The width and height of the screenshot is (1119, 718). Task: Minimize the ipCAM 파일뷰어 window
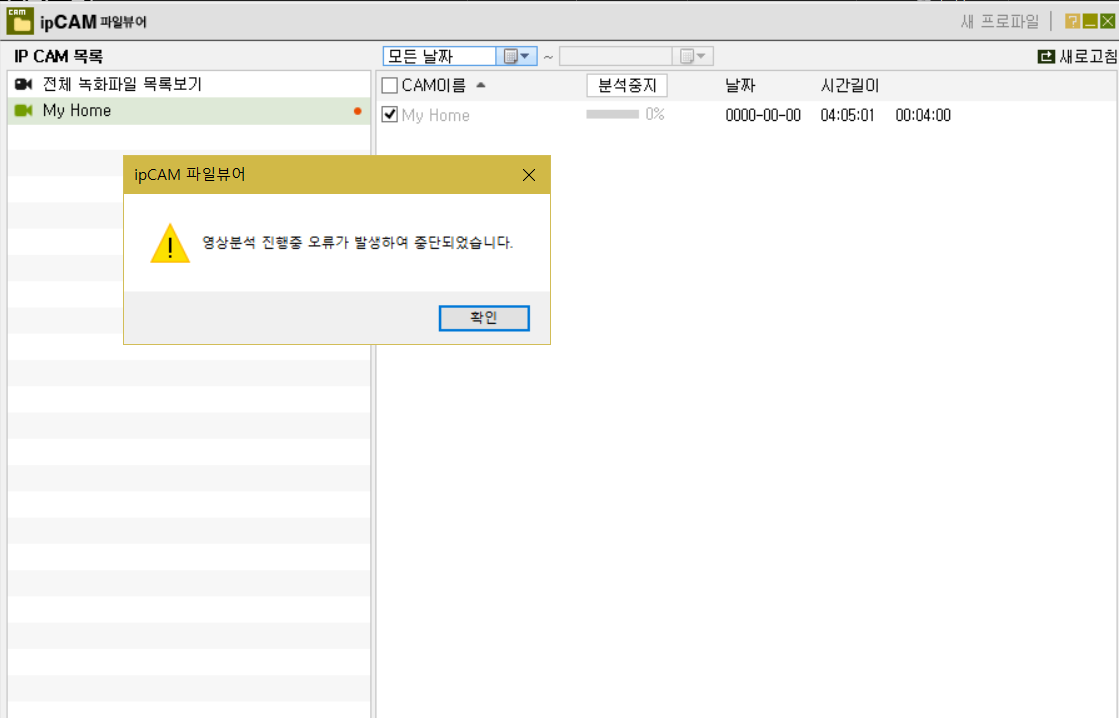click(1090, 21)
